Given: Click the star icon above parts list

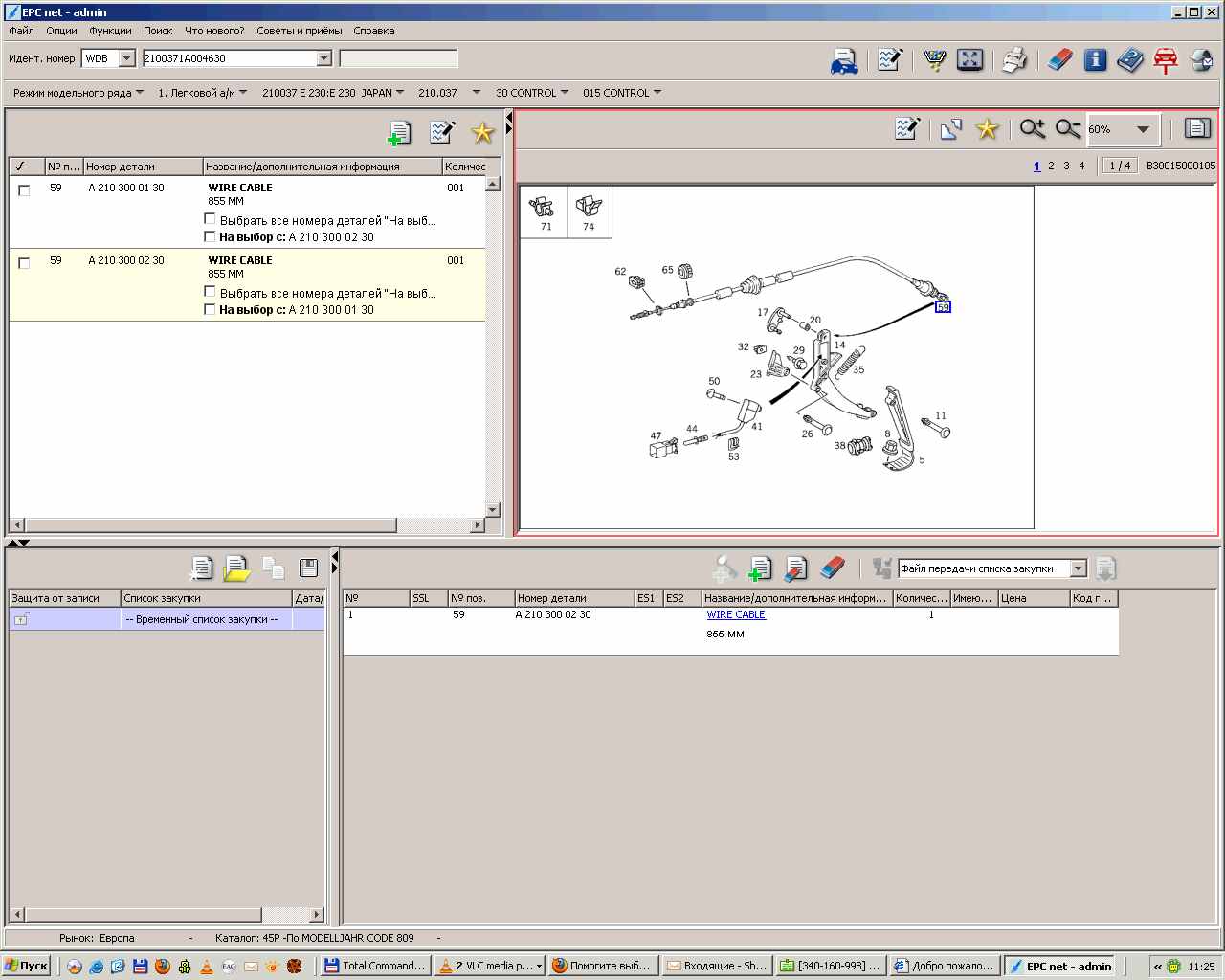Looking at the screenshot, I should click(x=482, y=133).
